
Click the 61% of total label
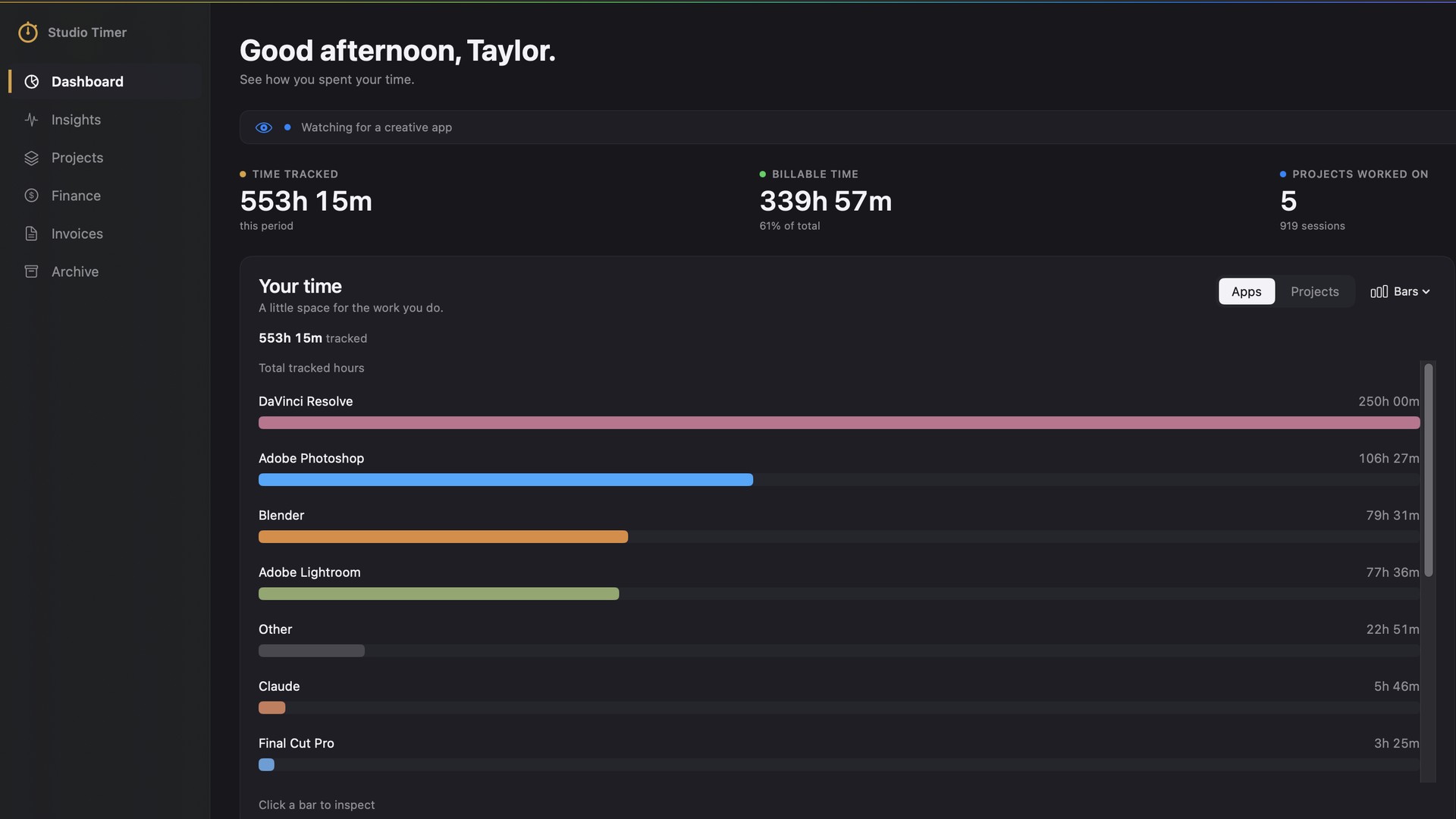click(789, 226)
